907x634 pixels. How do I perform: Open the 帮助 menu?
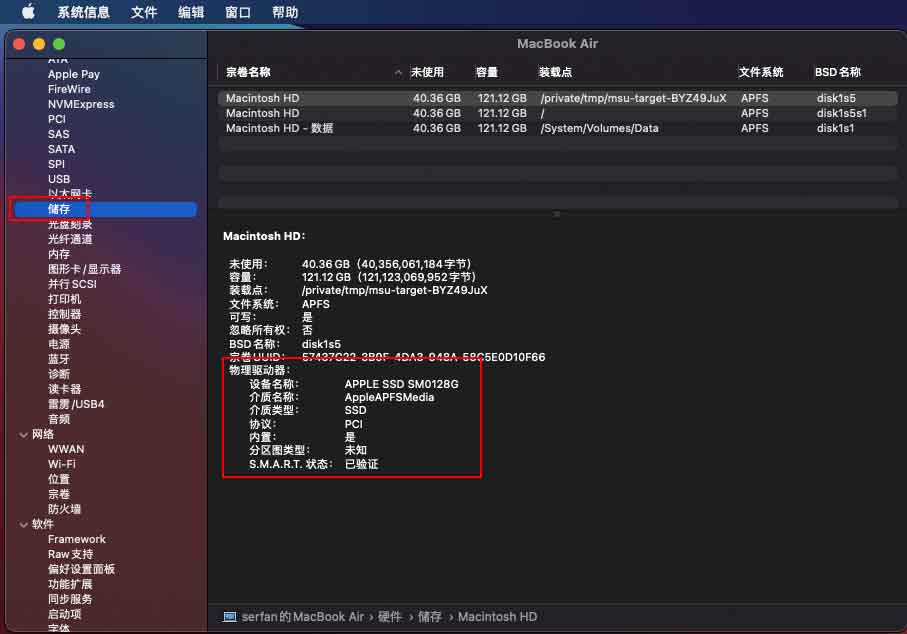(285, 12)
